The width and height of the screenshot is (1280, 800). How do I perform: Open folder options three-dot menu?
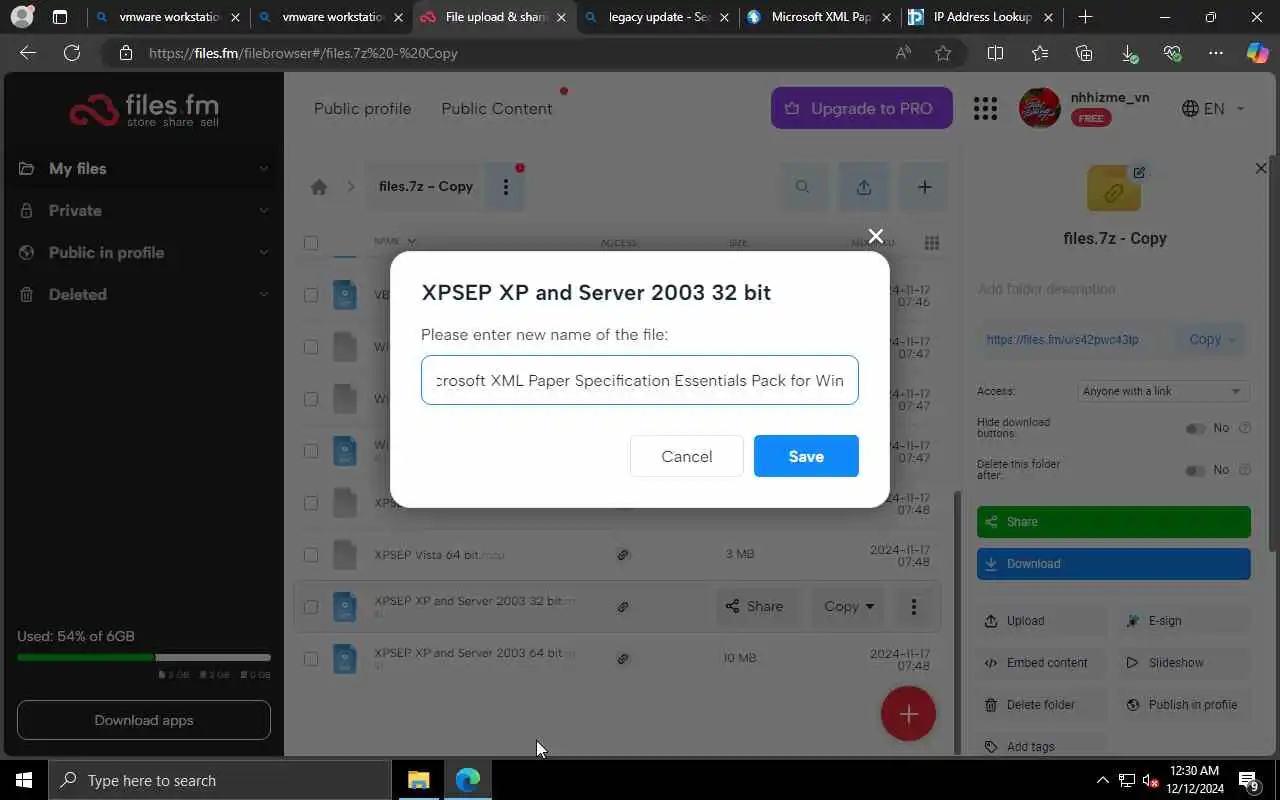coord(506,187)
